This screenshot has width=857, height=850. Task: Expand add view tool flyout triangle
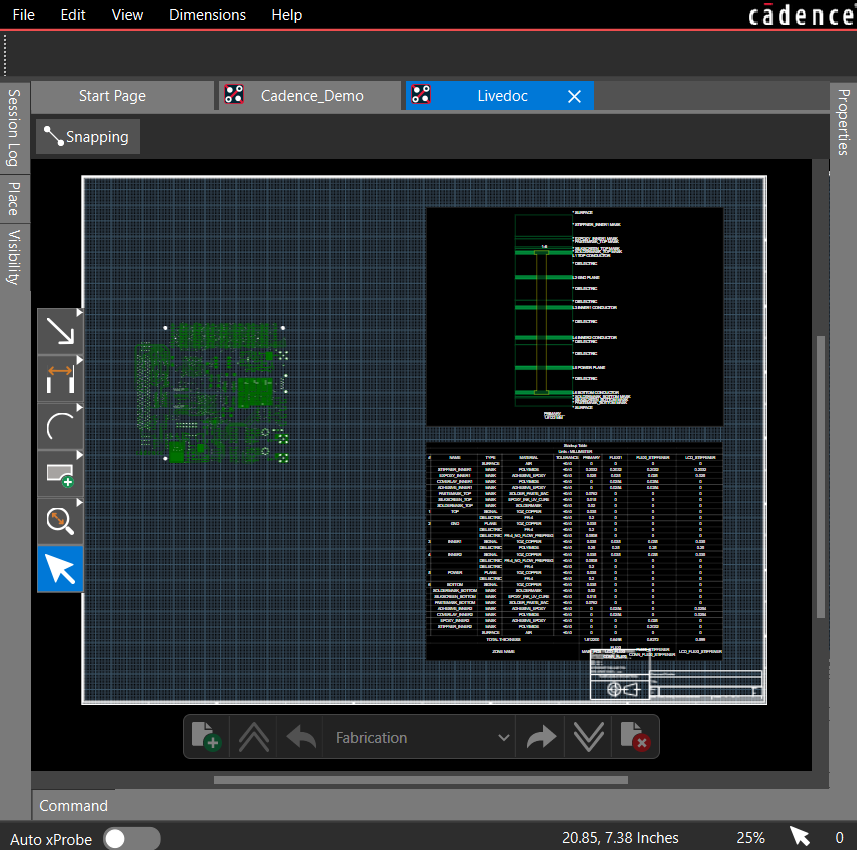point(79,455)
